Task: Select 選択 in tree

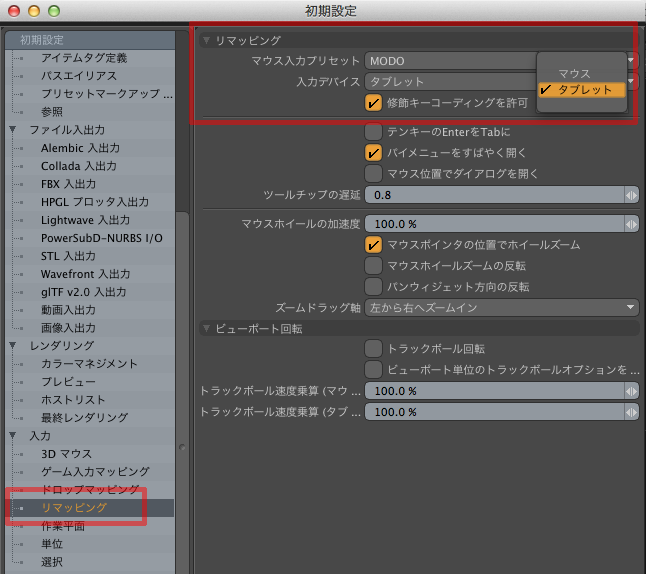Action: (52, 562)
